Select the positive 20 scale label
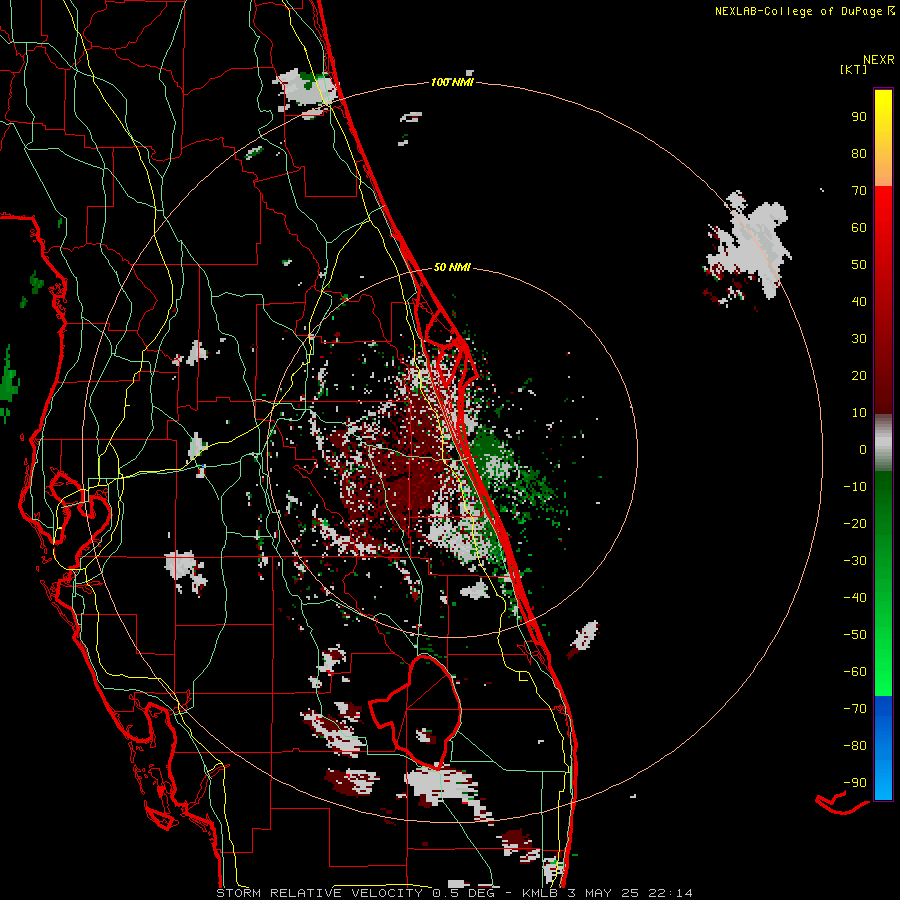Viewport: 900px width, 900px height. pyautogui.click(x=859, y=376)
